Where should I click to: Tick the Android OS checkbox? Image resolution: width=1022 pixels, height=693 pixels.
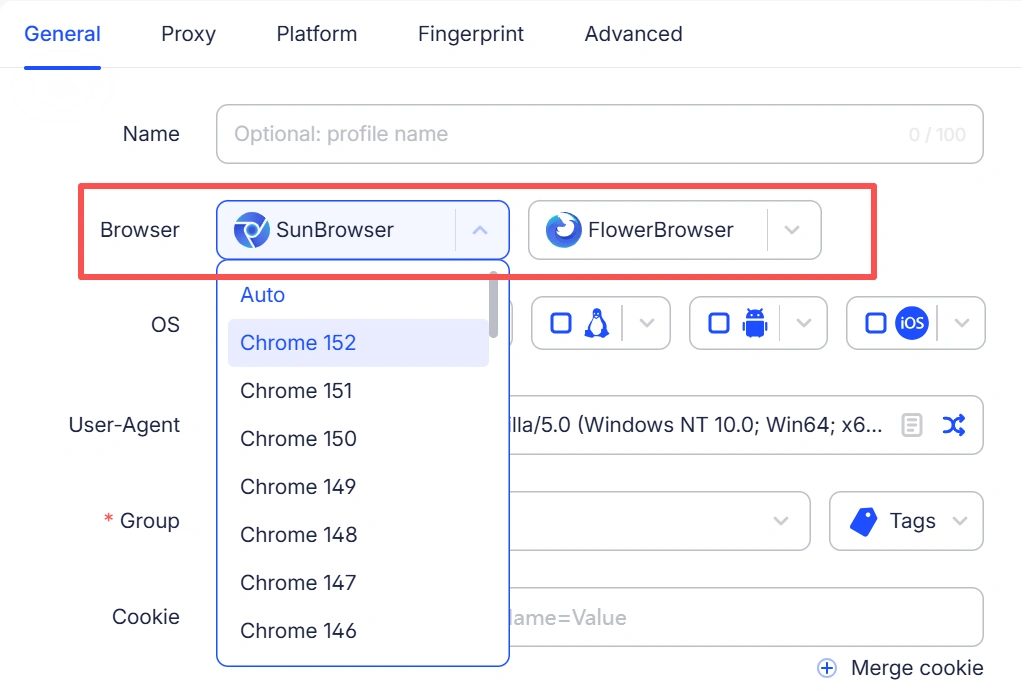pyautogui.click(x=718, y=323)
